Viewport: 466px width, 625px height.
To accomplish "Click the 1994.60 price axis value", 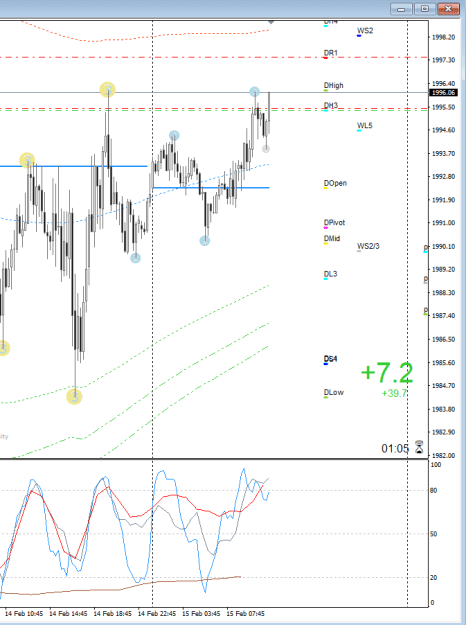I will pos(443,130).
